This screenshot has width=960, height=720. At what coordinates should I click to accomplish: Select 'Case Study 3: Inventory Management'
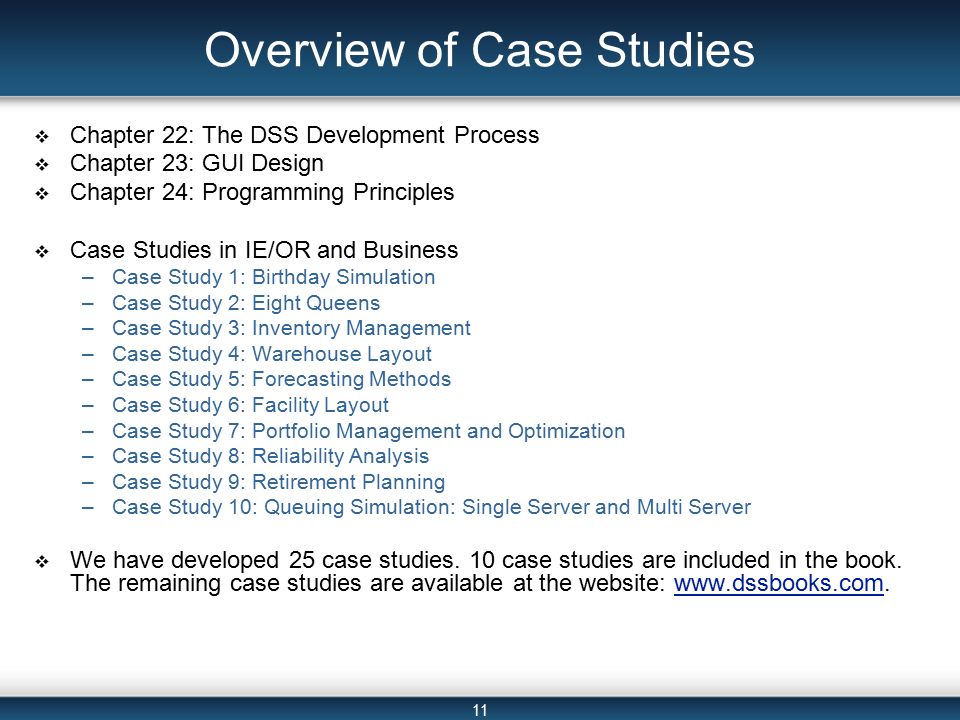tap(291, 328)
